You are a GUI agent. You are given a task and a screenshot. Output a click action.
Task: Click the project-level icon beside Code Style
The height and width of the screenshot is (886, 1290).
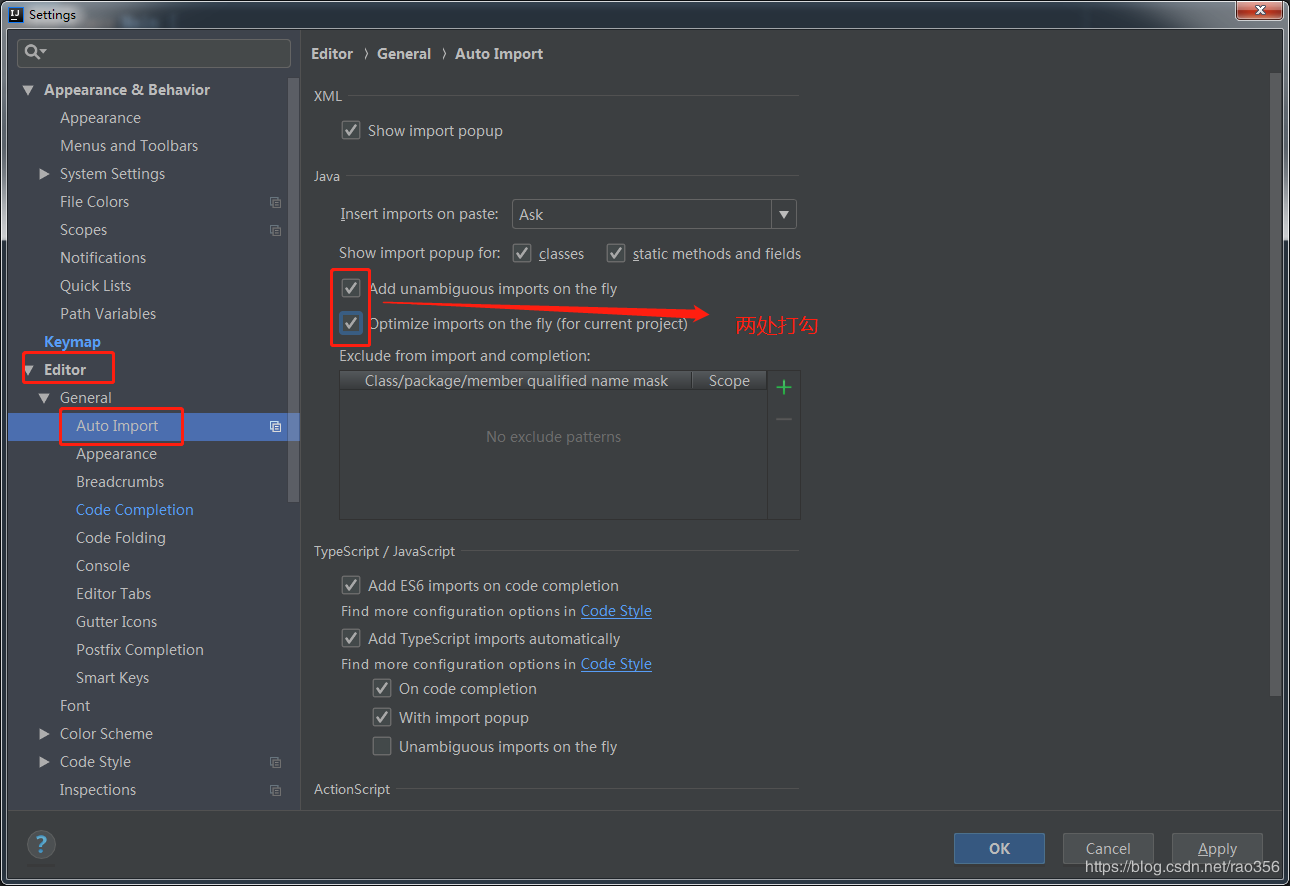click(276, 762)
